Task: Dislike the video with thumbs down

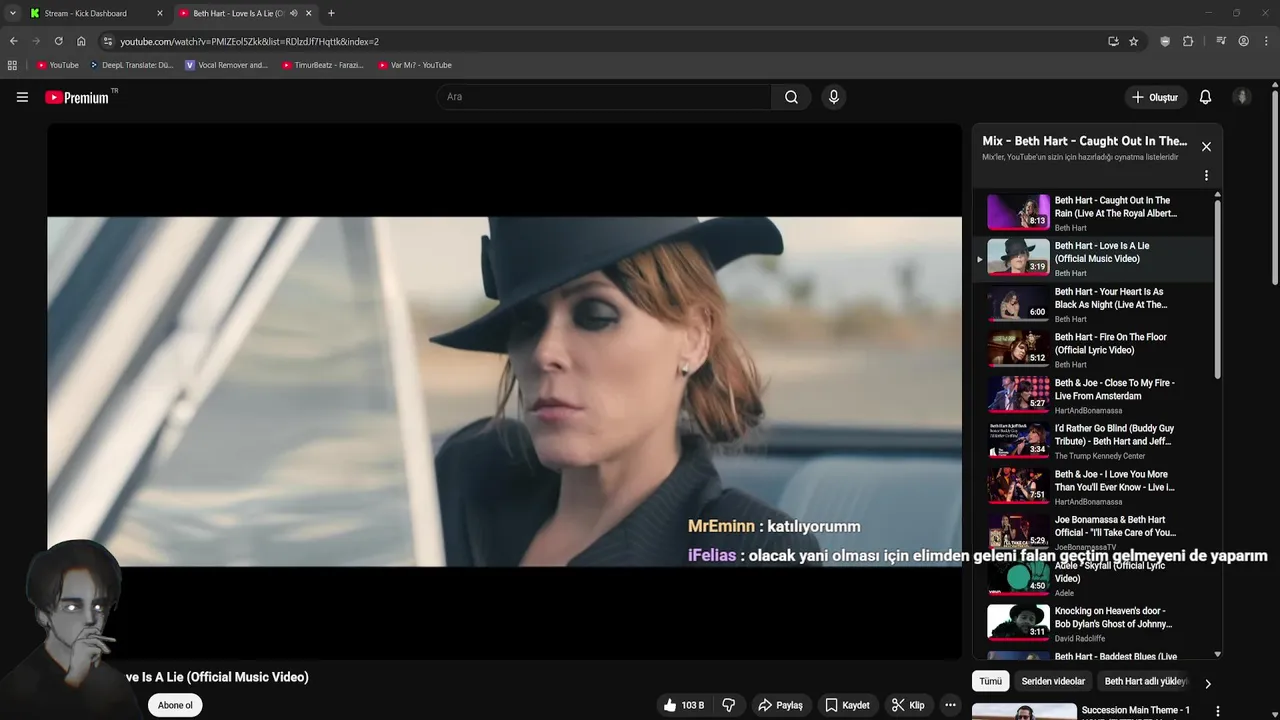Action: pyautogui.click(x=729, y=705)
